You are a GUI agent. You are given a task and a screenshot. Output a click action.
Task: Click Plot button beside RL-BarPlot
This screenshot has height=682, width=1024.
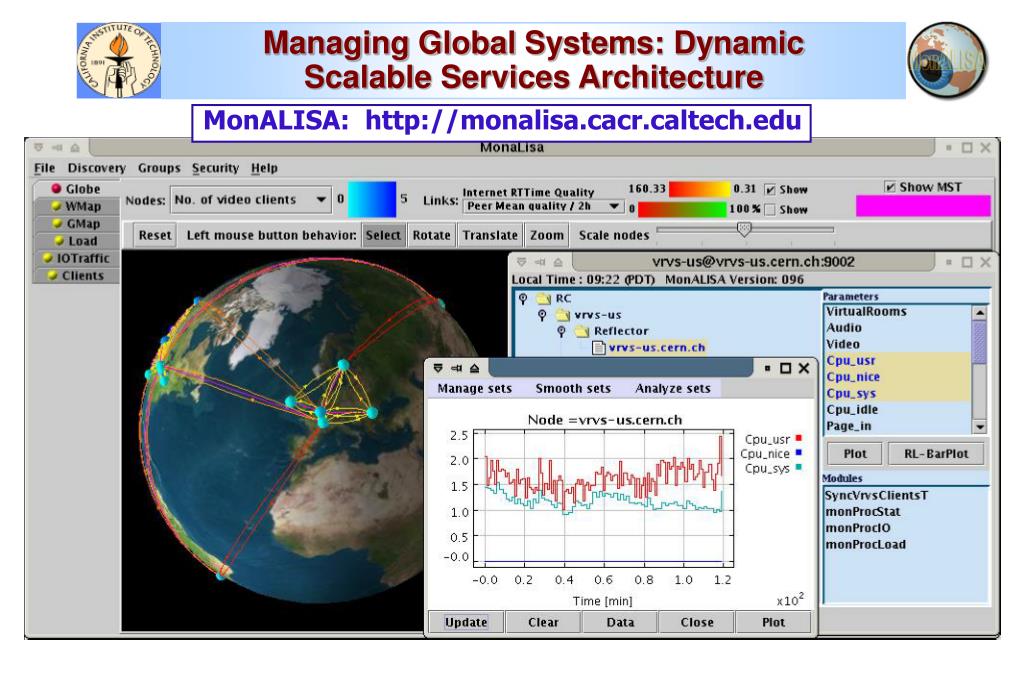coord(855,454)
